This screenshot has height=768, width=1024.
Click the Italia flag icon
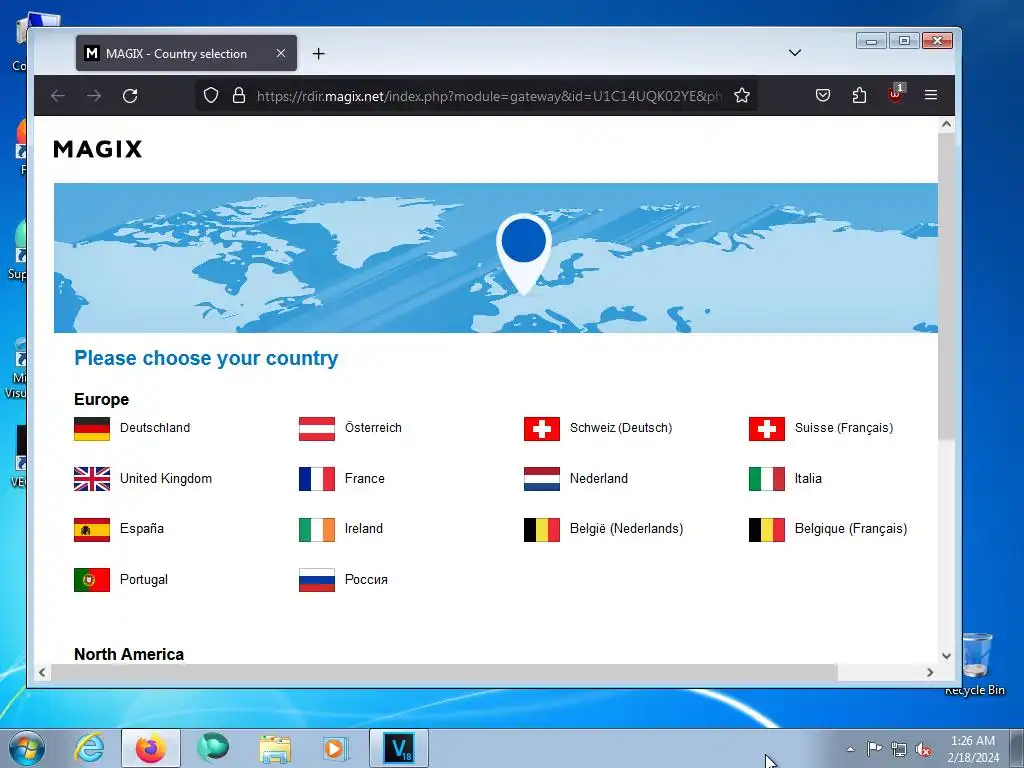point(767,479)
